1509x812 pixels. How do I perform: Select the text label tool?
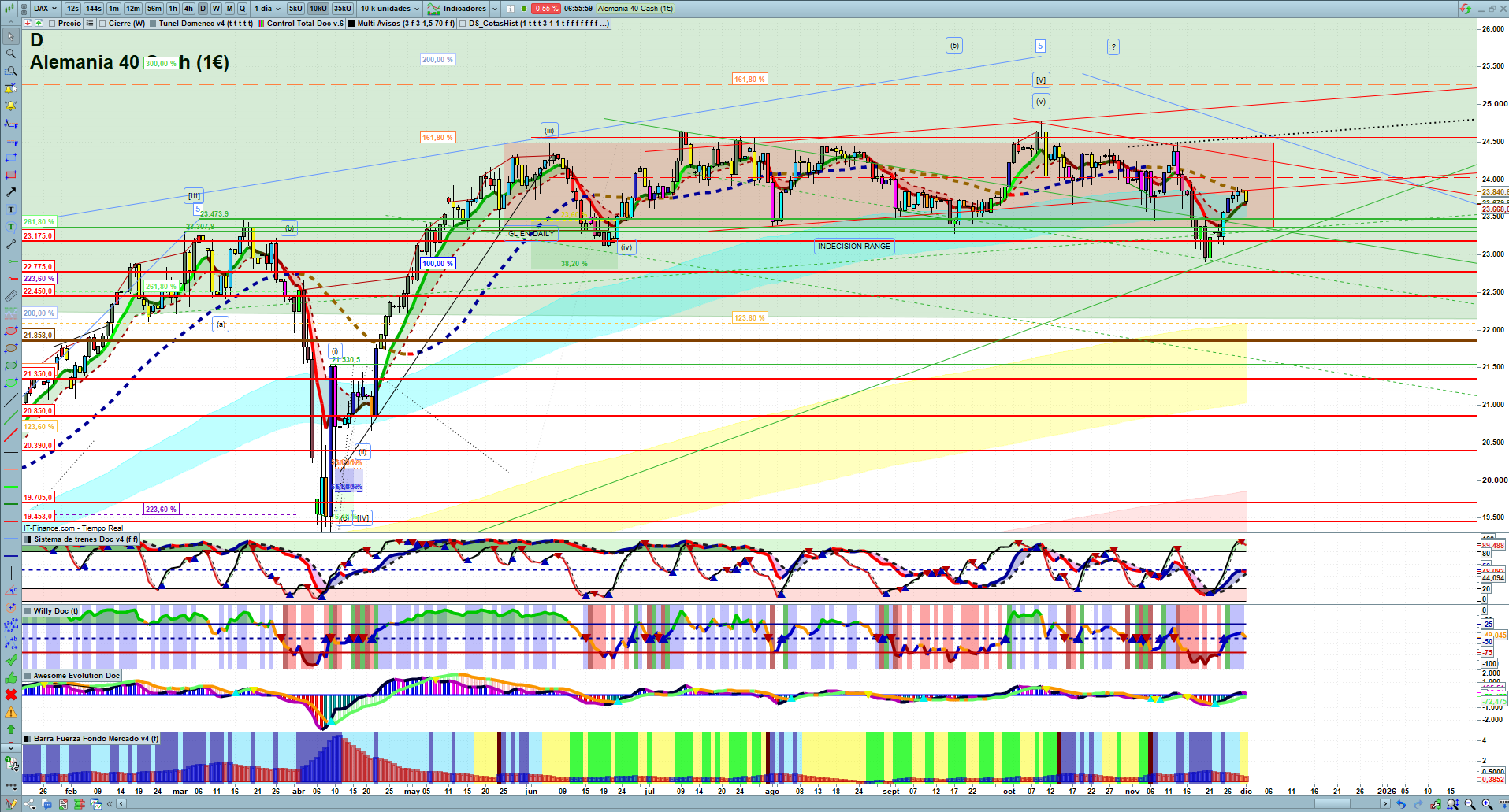click(x=11, y=209)
